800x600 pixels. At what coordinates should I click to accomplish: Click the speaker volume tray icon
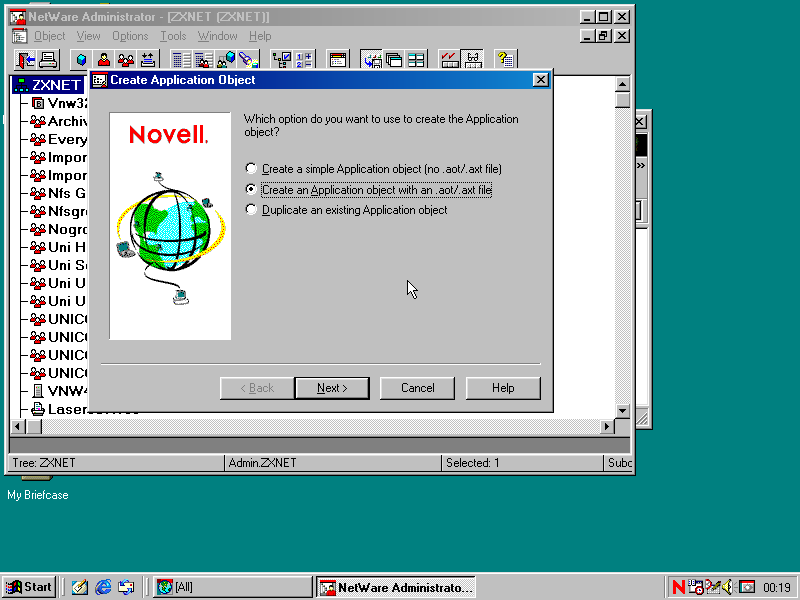728,587
